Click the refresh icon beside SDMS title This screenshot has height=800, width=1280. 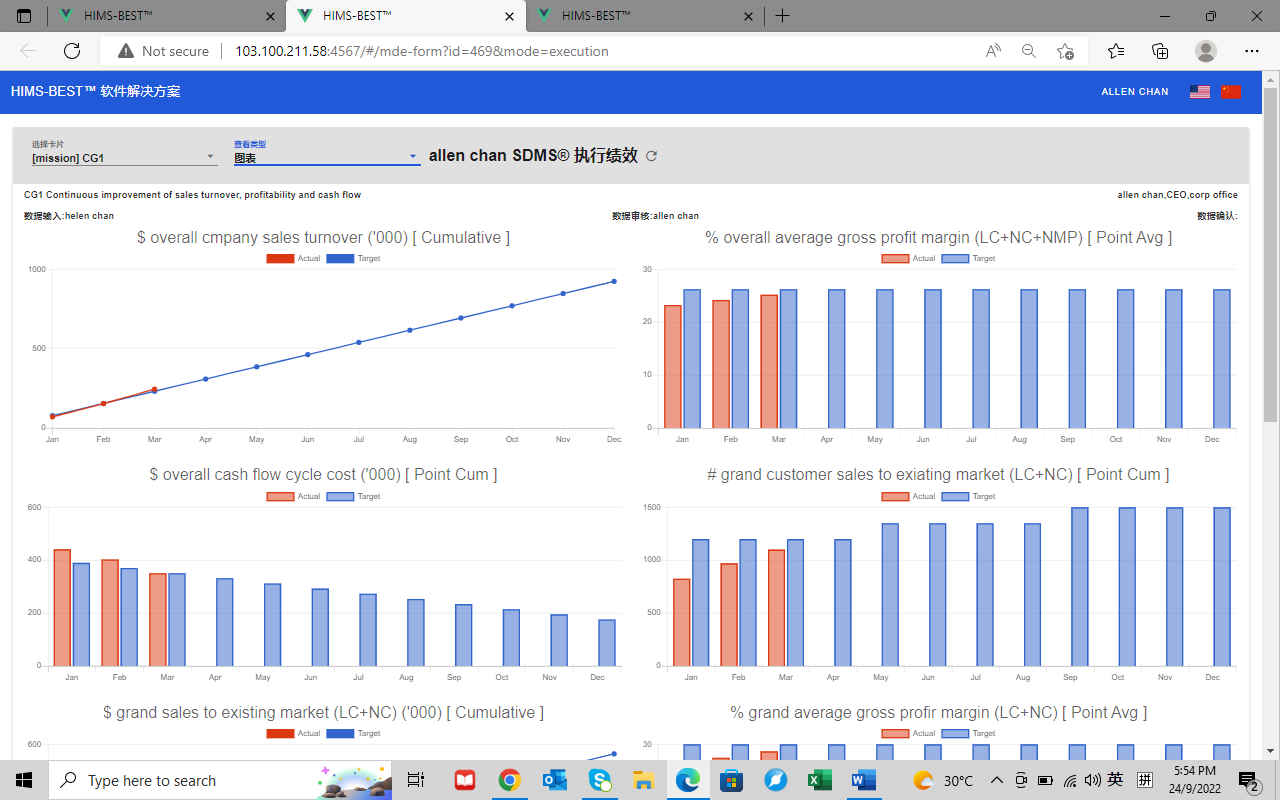652,156
